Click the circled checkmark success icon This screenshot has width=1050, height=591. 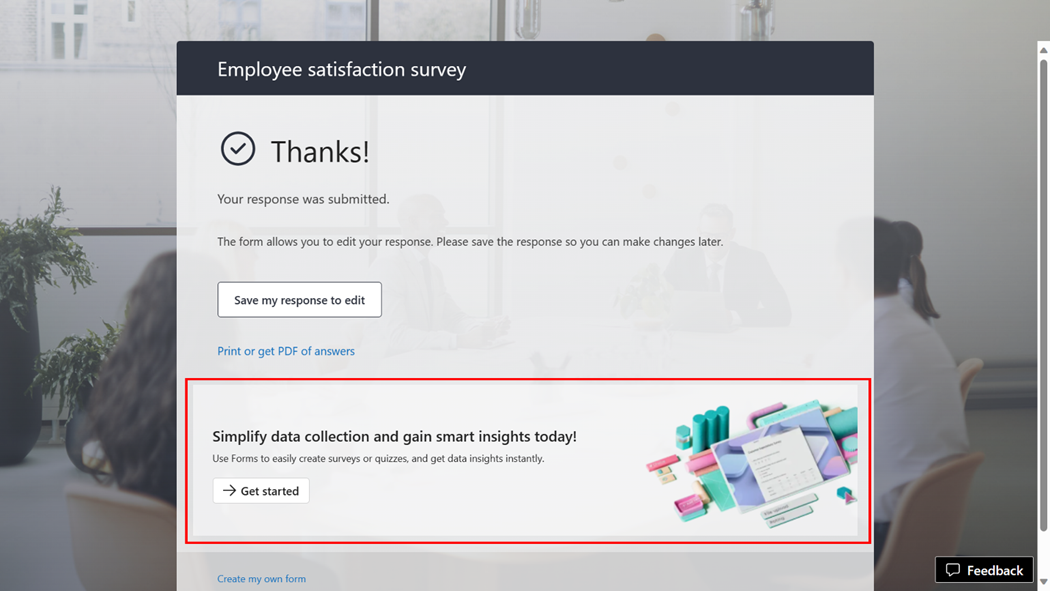click(x=237, y=148)
